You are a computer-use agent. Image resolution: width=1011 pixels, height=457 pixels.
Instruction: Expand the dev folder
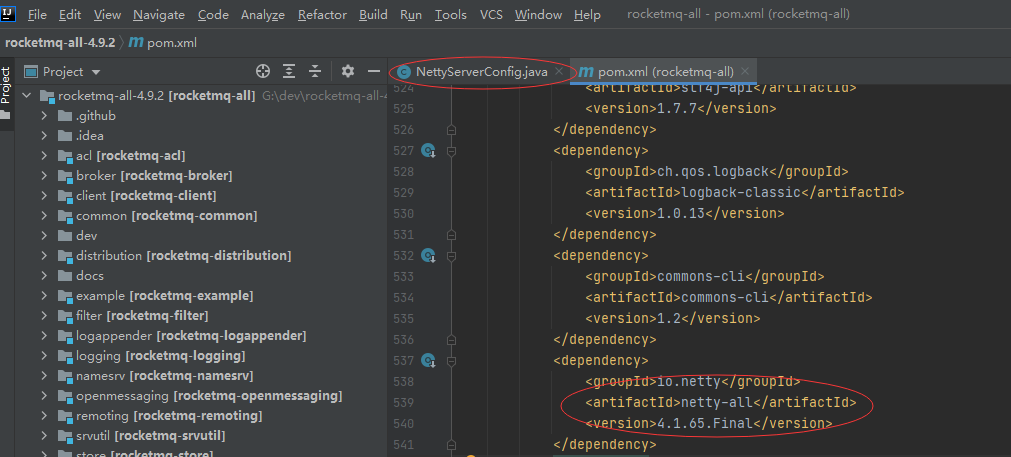44,236
